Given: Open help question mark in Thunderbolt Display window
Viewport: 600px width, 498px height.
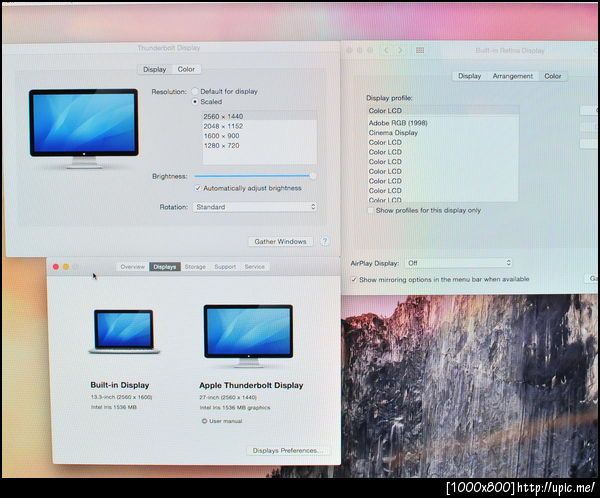Looking at the screenshot, I should [324, 241].
